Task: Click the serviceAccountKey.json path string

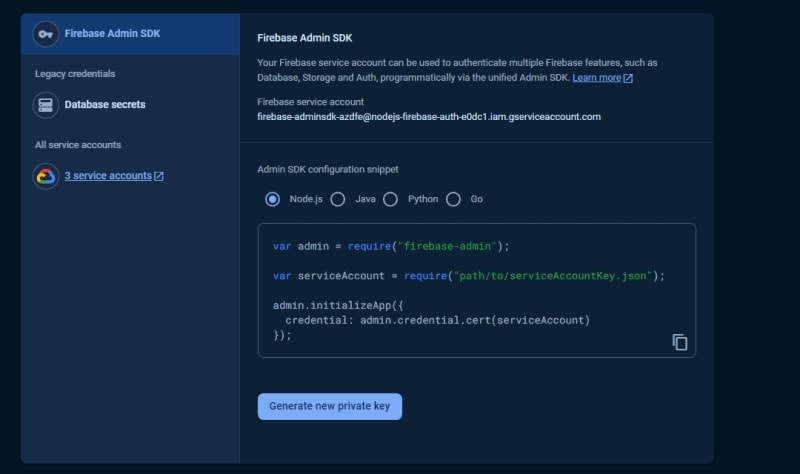Action: click(x=553, y=276)
